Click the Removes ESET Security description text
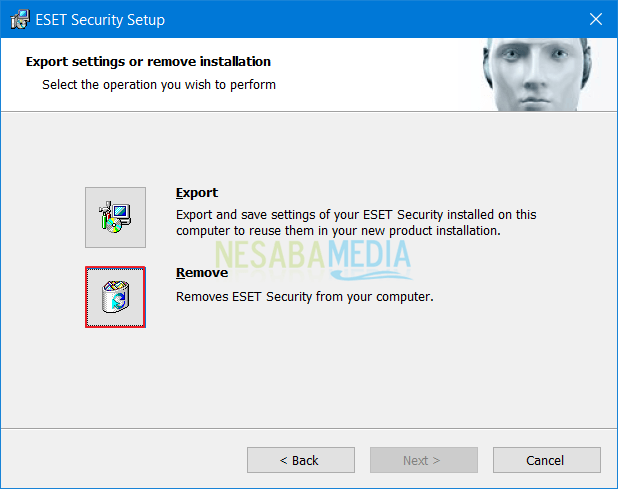 [305, 297]
